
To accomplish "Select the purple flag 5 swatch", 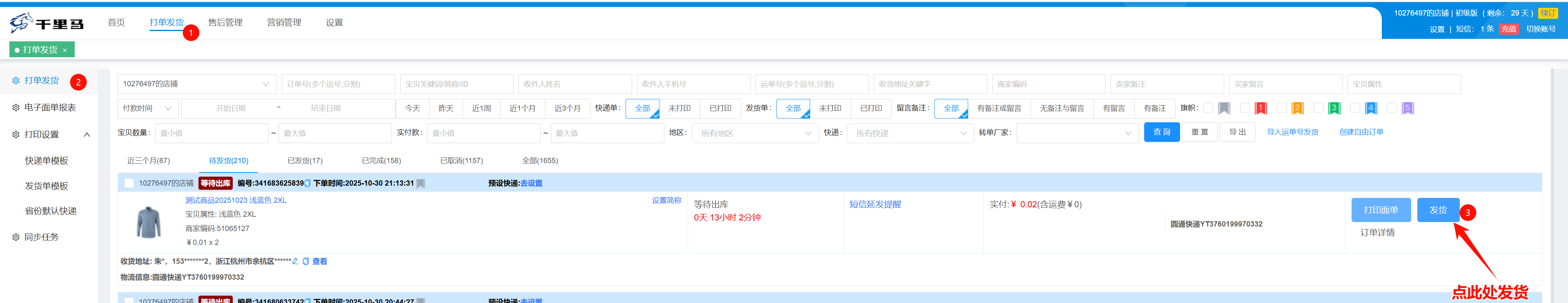I will click(x=1407, y=108).
